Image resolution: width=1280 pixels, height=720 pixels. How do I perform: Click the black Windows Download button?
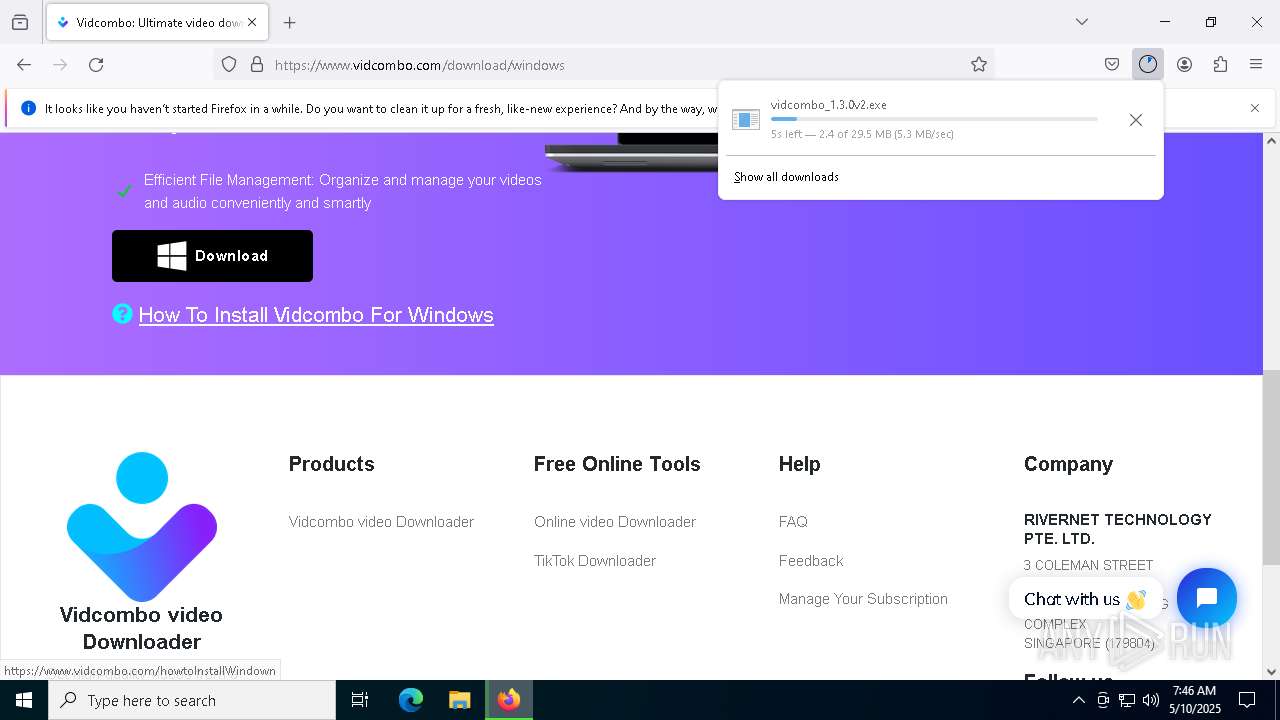tap(212, 256)
